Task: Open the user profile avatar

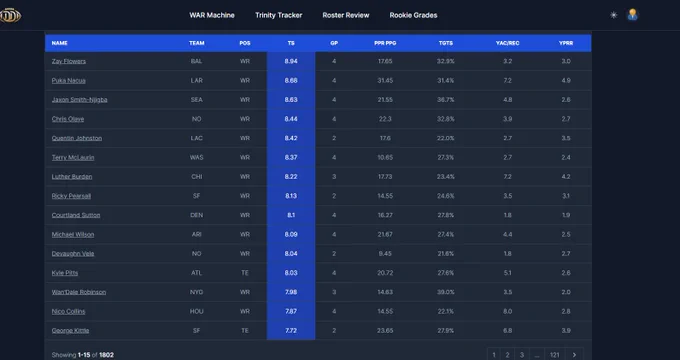Action: (632, 15)
